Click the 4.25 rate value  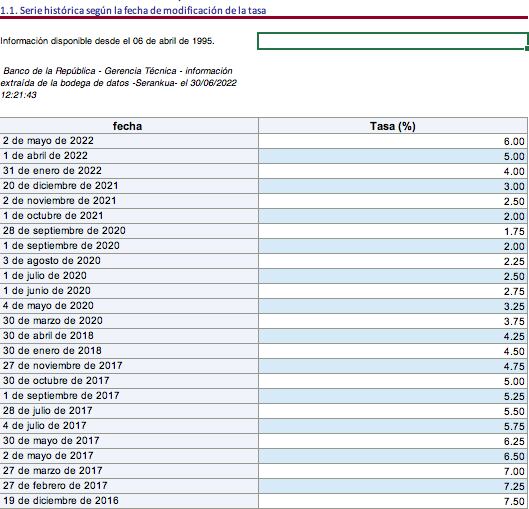point(514,337)
